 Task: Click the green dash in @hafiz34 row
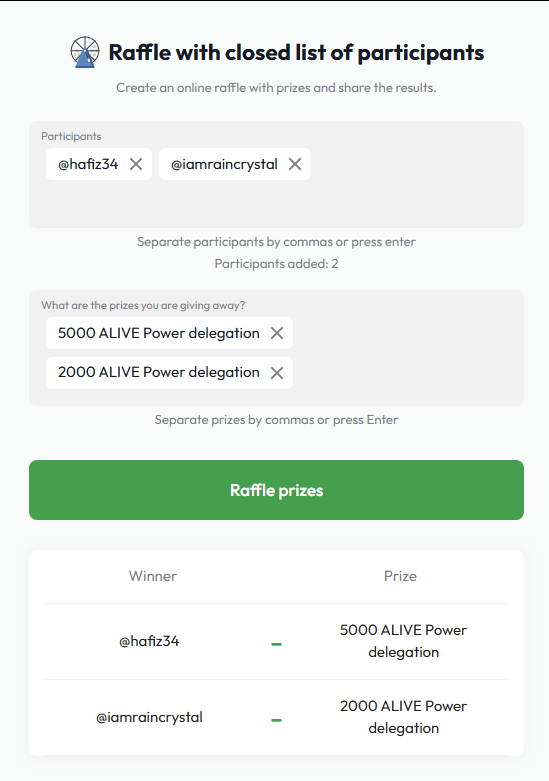276,644
